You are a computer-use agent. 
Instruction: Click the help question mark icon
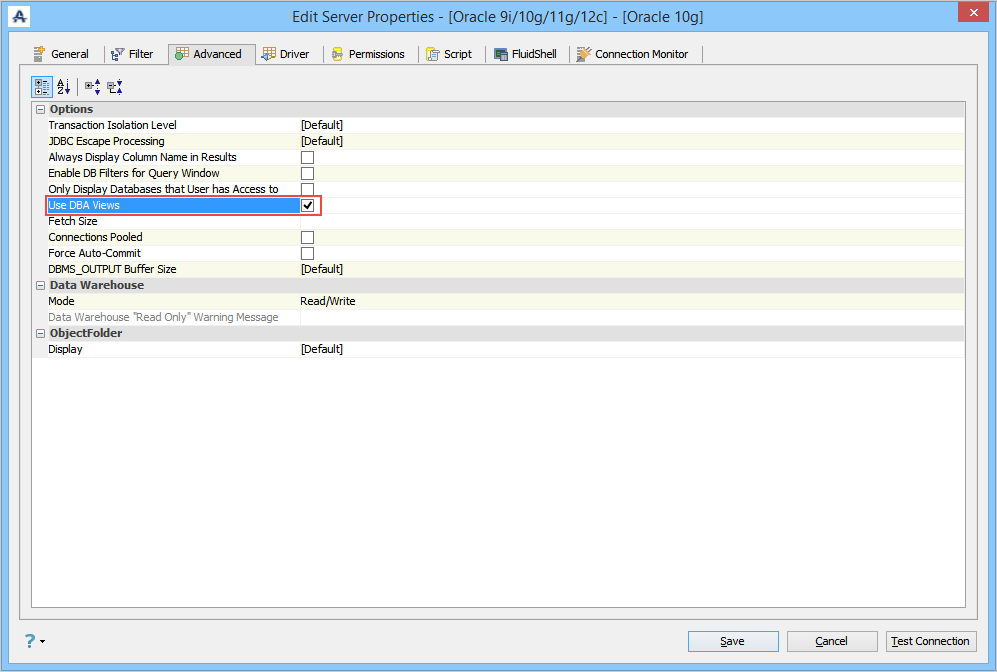click(30, 641)
